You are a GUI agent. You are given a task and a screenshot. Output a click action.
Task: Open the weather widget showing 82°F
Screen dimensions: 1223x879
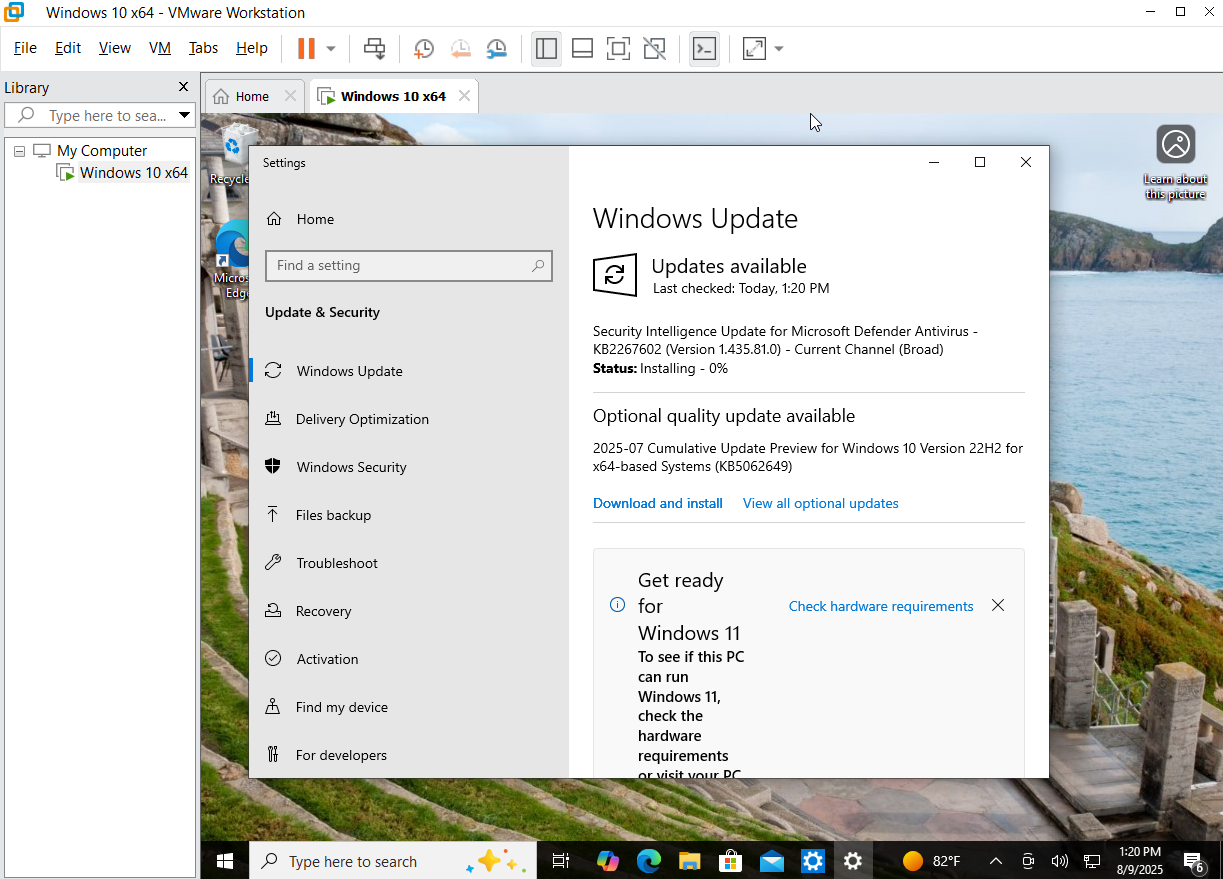(x=931, y=861)
